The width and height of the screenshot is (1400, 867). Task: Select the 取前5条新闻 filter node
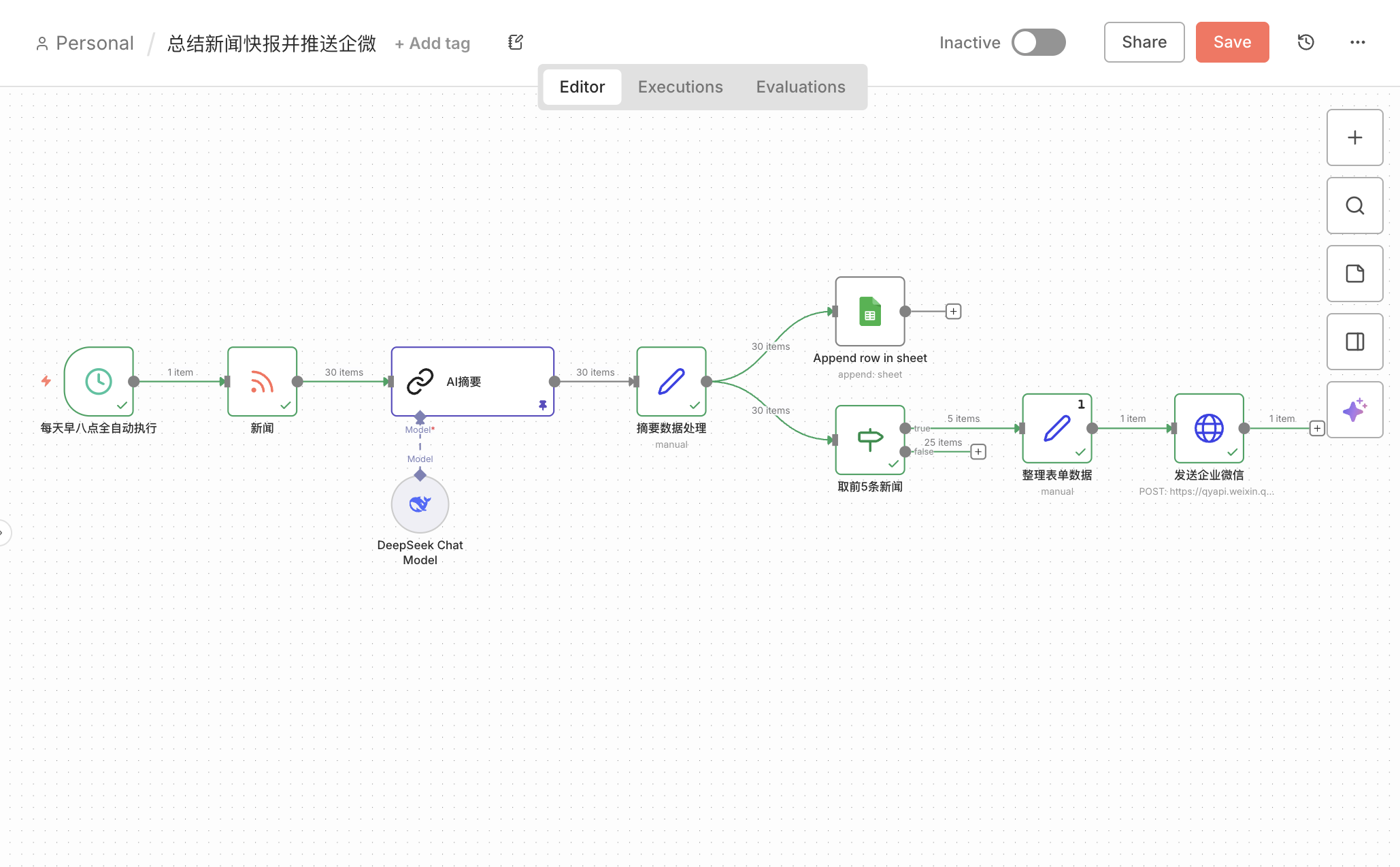(869, 440)
